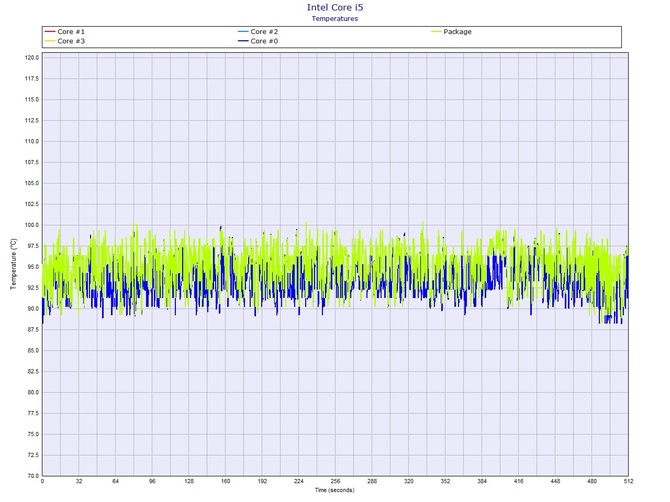
Task: Click the Core #0 legend entry
Action: 258,41
